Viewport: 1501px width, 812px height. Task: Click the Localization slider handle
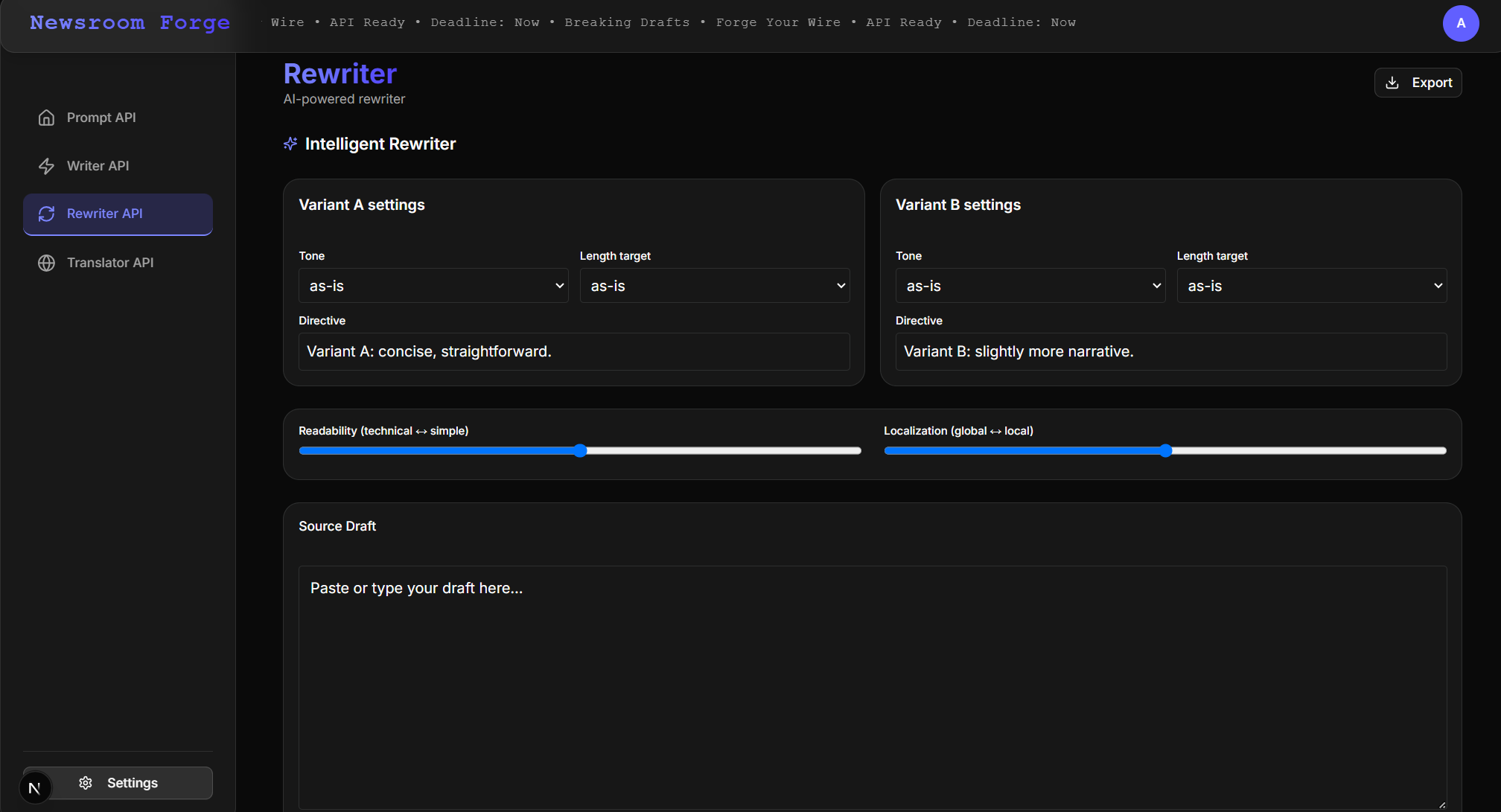[x=1166, y=450]
